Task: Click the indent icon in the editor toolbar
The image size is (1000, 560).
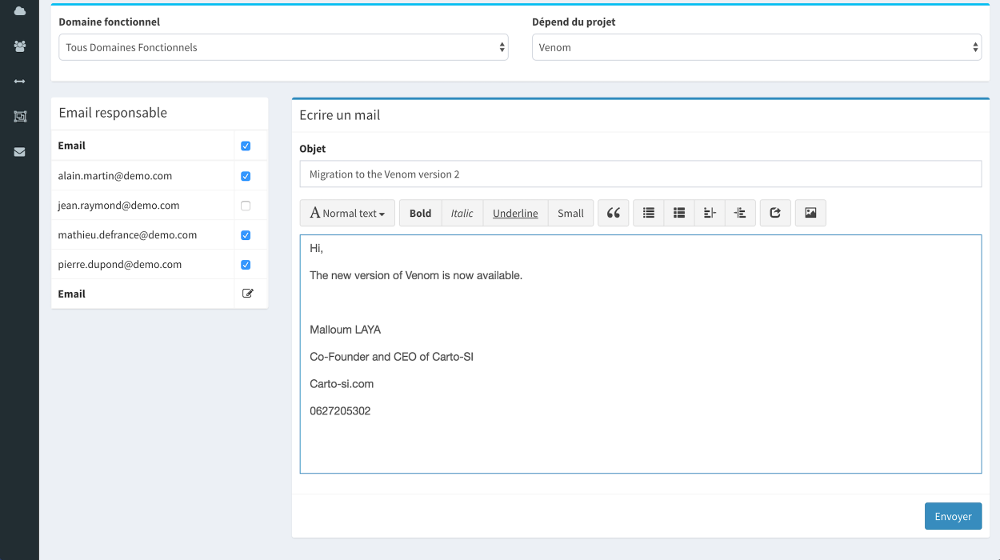Action: pos(740,213)
